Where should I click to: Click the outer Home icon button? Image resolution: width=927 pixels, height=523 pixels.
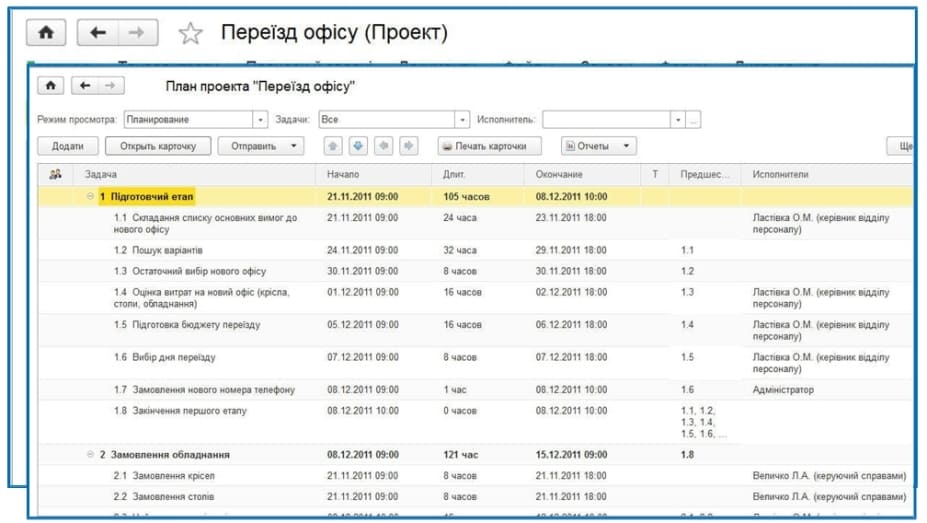46,32
